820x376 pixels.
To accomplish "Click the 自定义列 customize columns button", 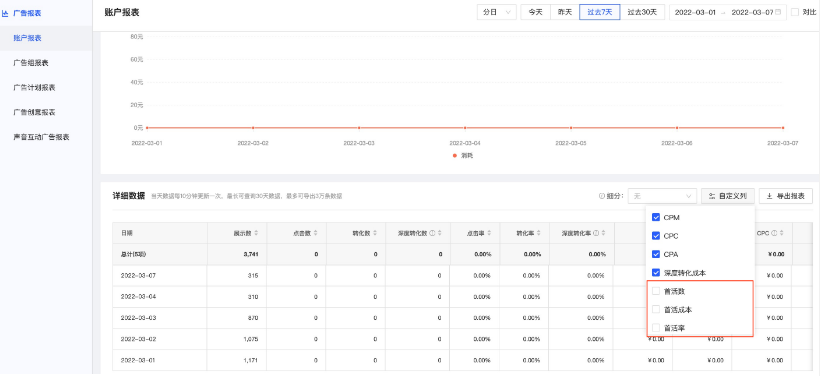I will pos(727,197).
